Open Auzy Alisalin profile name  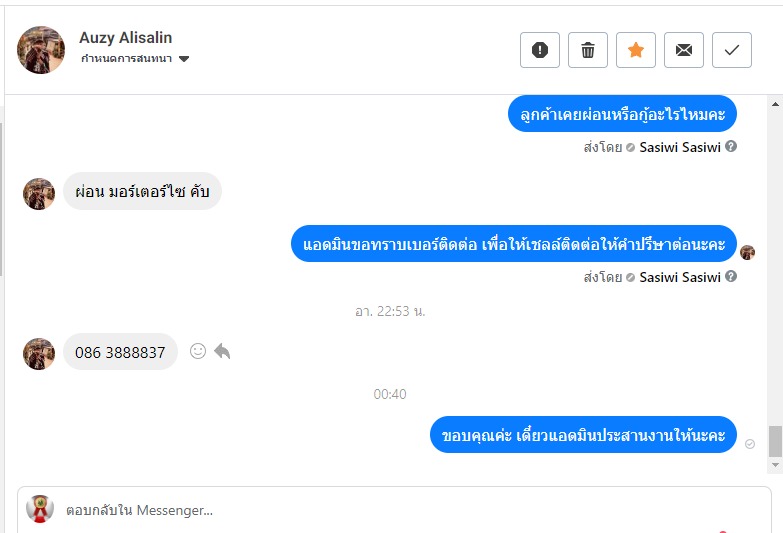click(125, 37)
